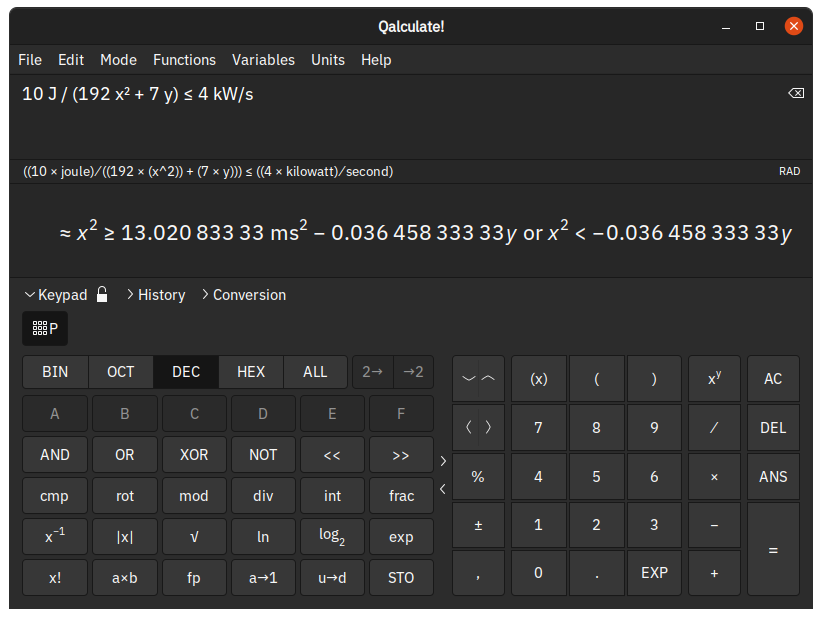Click the AND bitwise operator button

click(x=55, y=454)
